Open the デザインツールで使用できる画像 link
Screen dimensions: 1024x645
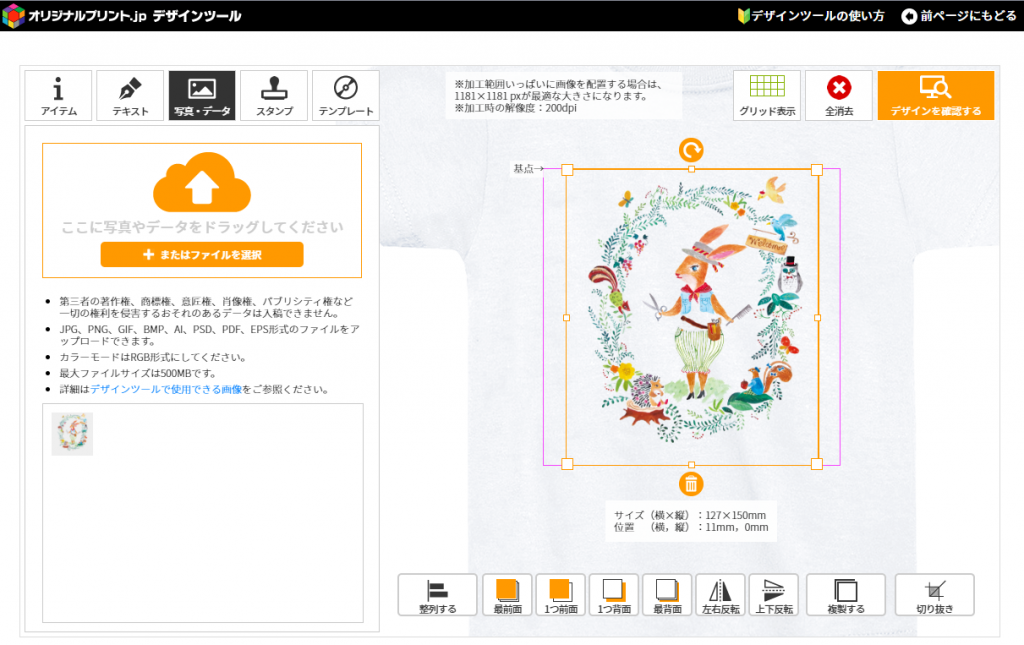[x=166, y=389]
